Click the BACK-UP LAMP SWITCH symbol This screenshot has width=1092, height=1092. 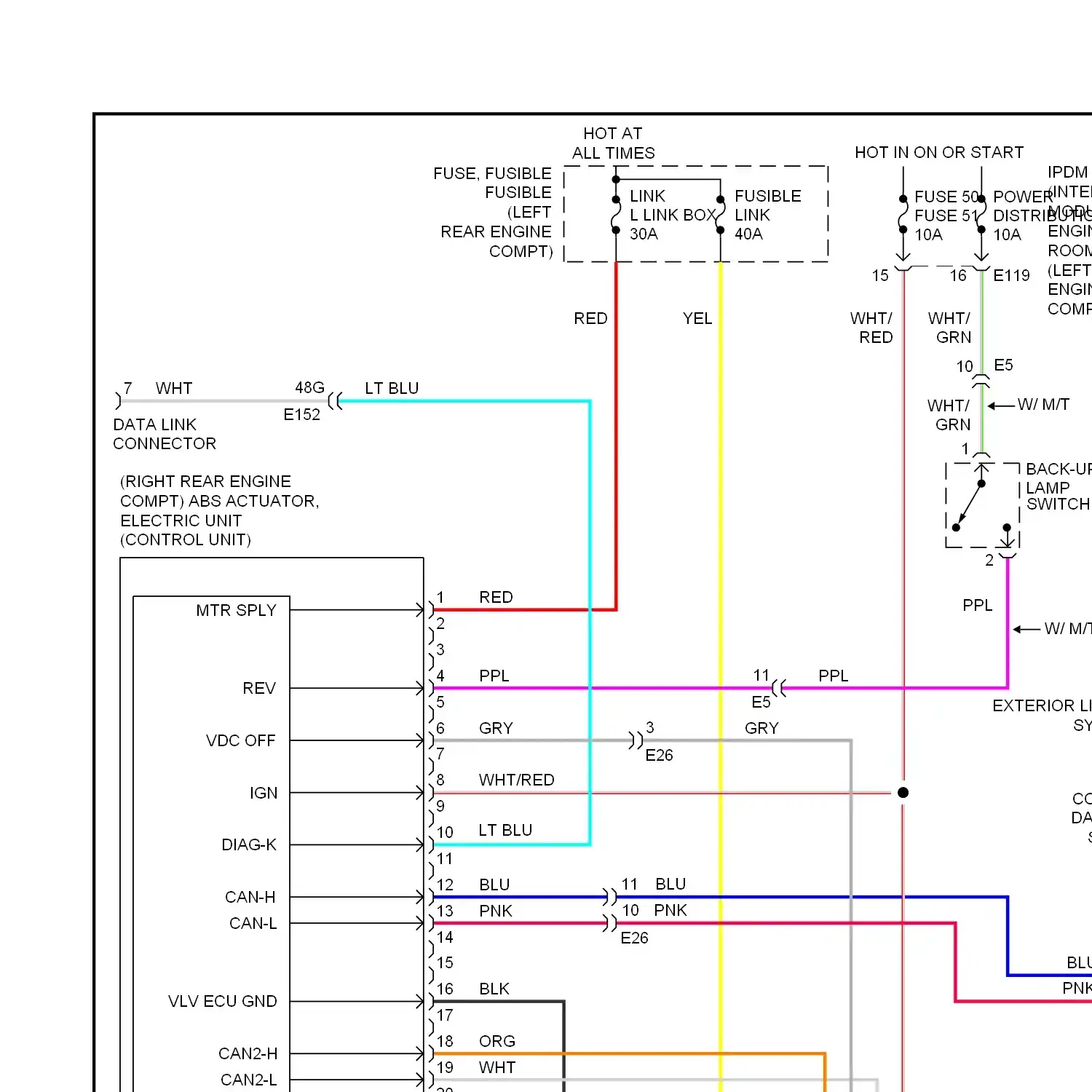982,505
